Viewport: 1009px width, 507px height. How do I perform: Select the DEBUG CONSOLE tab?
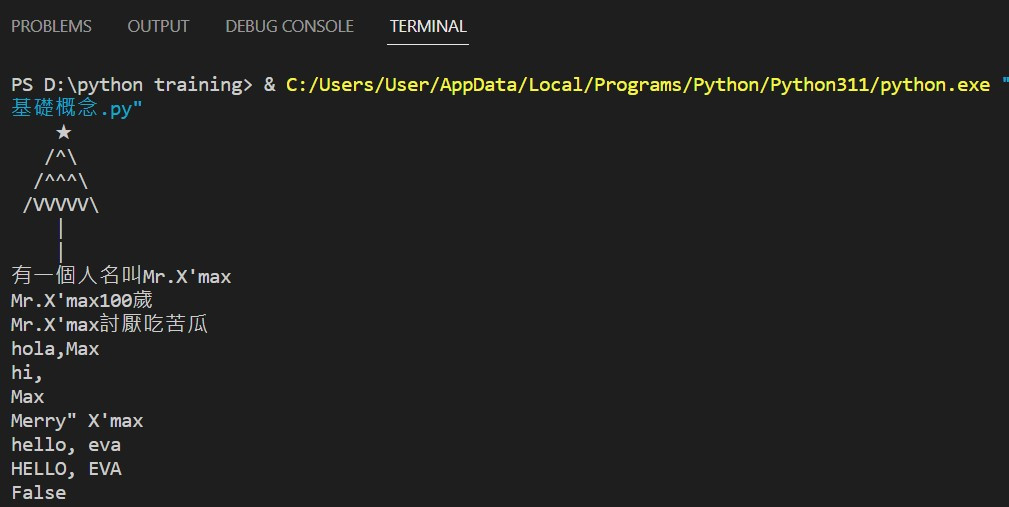point(289,26)
